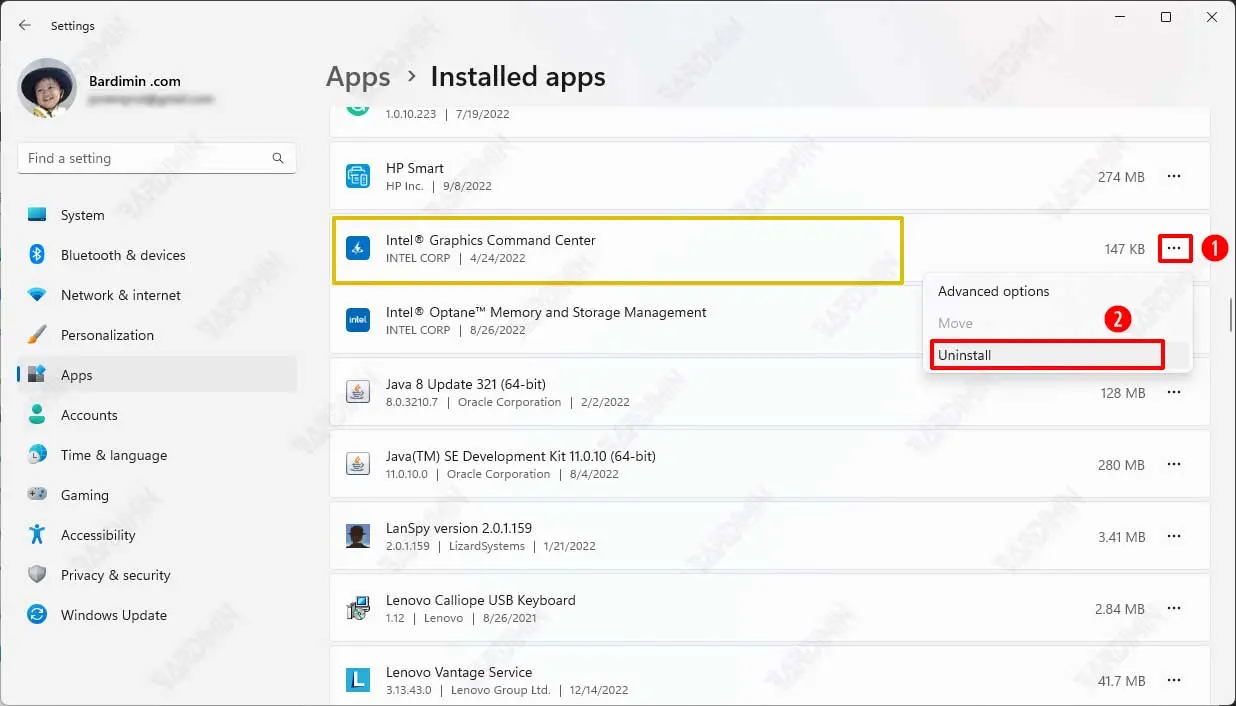The height and width of the screenshot is (706, 1236).
Task: Click the Intel Optane Memory app icon
Action: [x=357, y=320]
